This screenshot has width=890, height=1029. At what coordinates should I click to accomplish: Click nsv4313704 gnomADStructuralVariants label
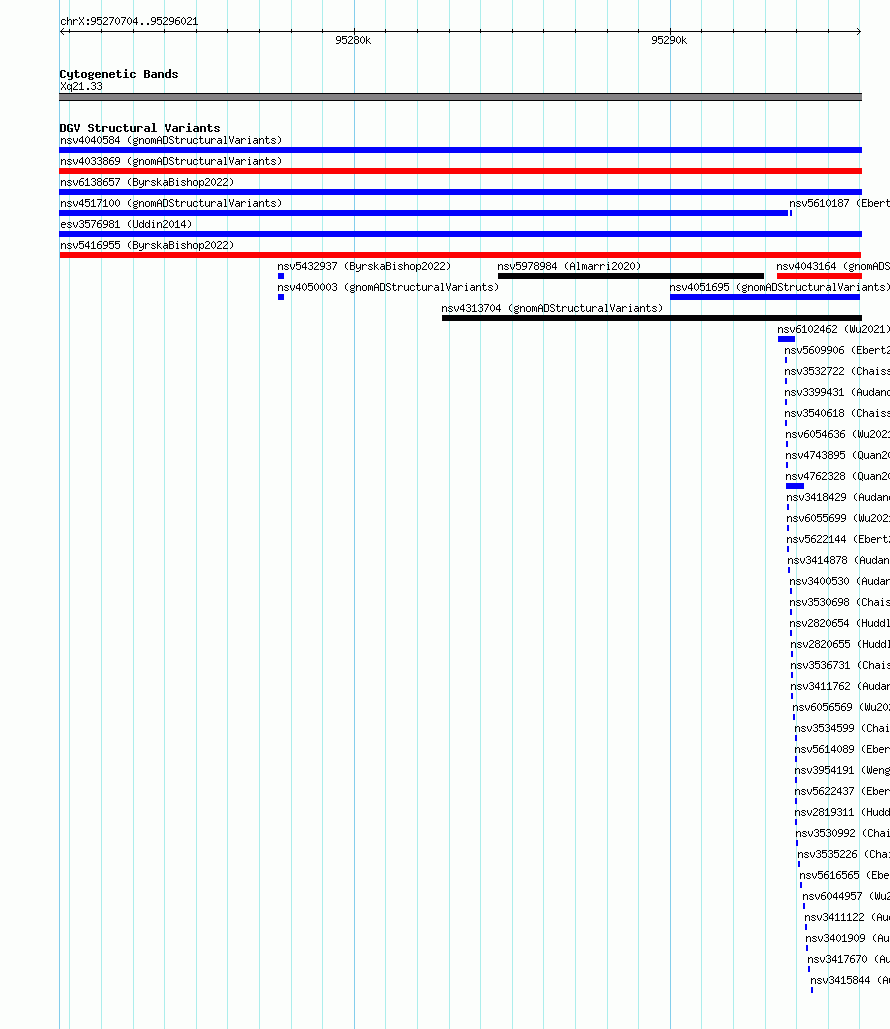point(552,308)
